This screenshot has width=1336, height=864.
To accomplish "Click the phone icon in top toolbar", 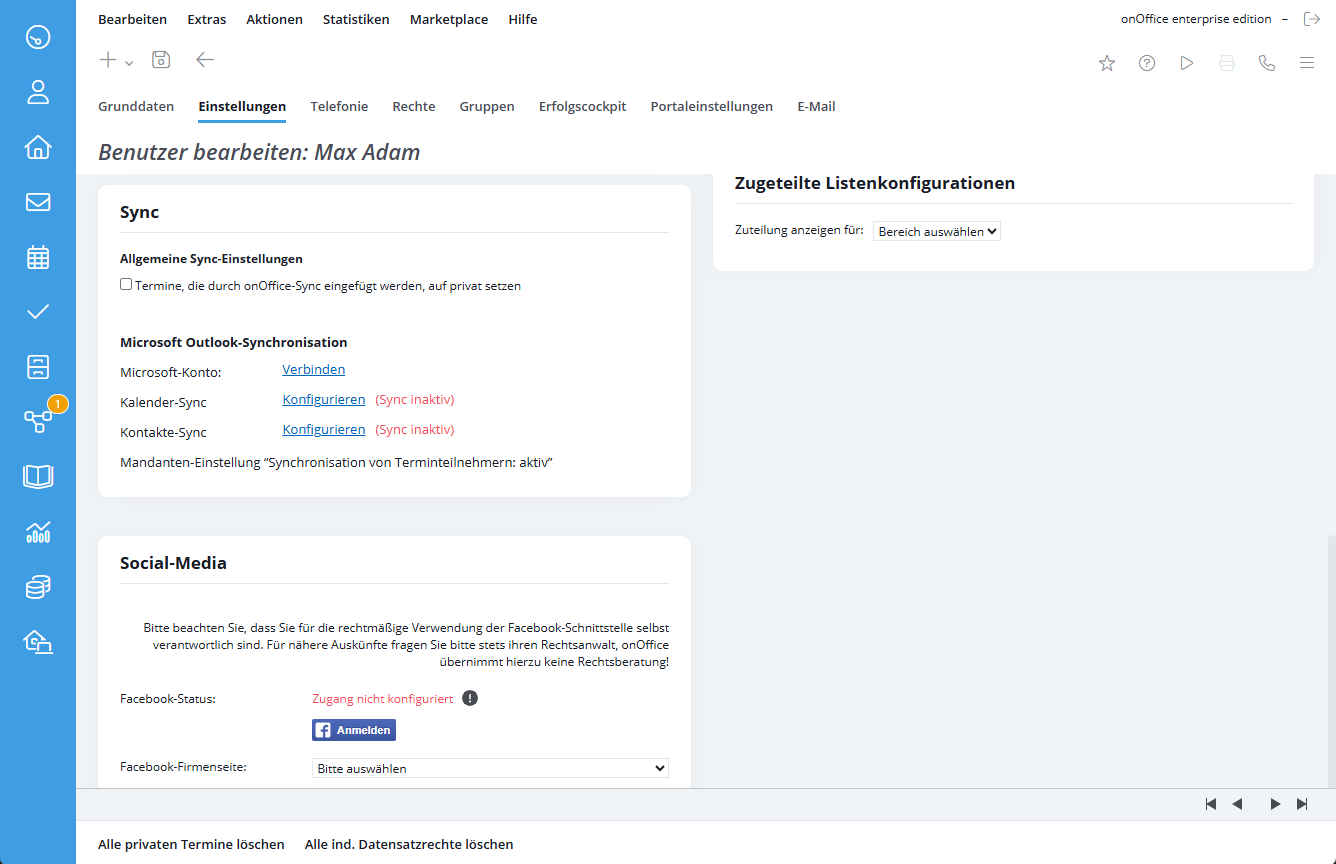I will 1267,63.
